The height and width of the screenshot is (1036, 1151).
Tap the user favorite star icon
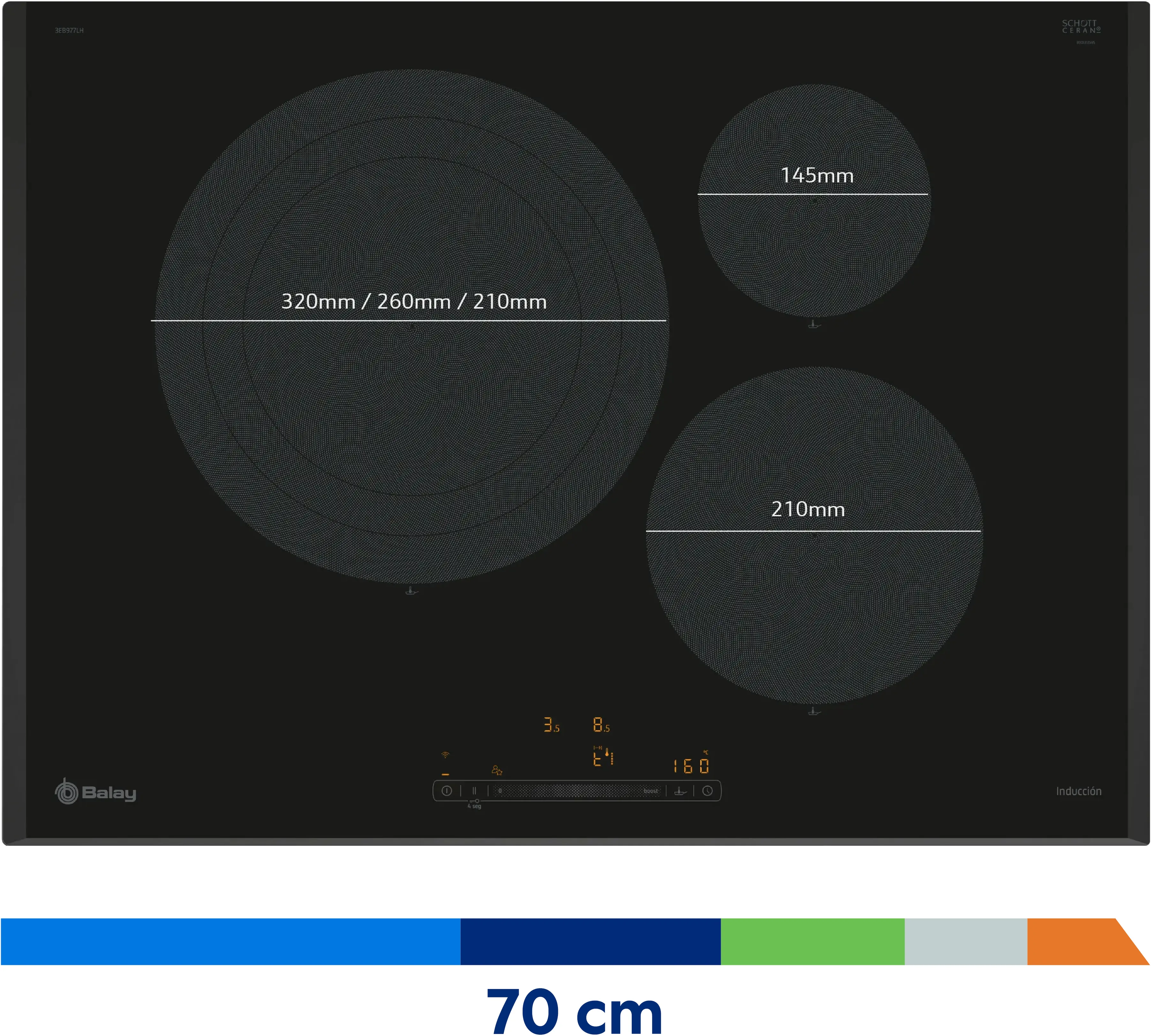[x=497, y=770]
